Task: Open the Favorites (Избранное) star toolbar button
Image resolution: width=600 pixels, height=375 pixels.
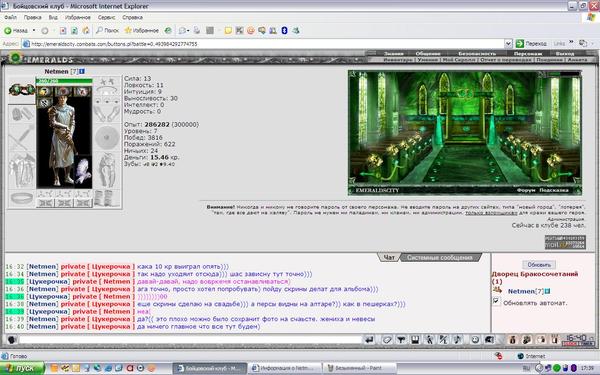Action: click(142, 31)
